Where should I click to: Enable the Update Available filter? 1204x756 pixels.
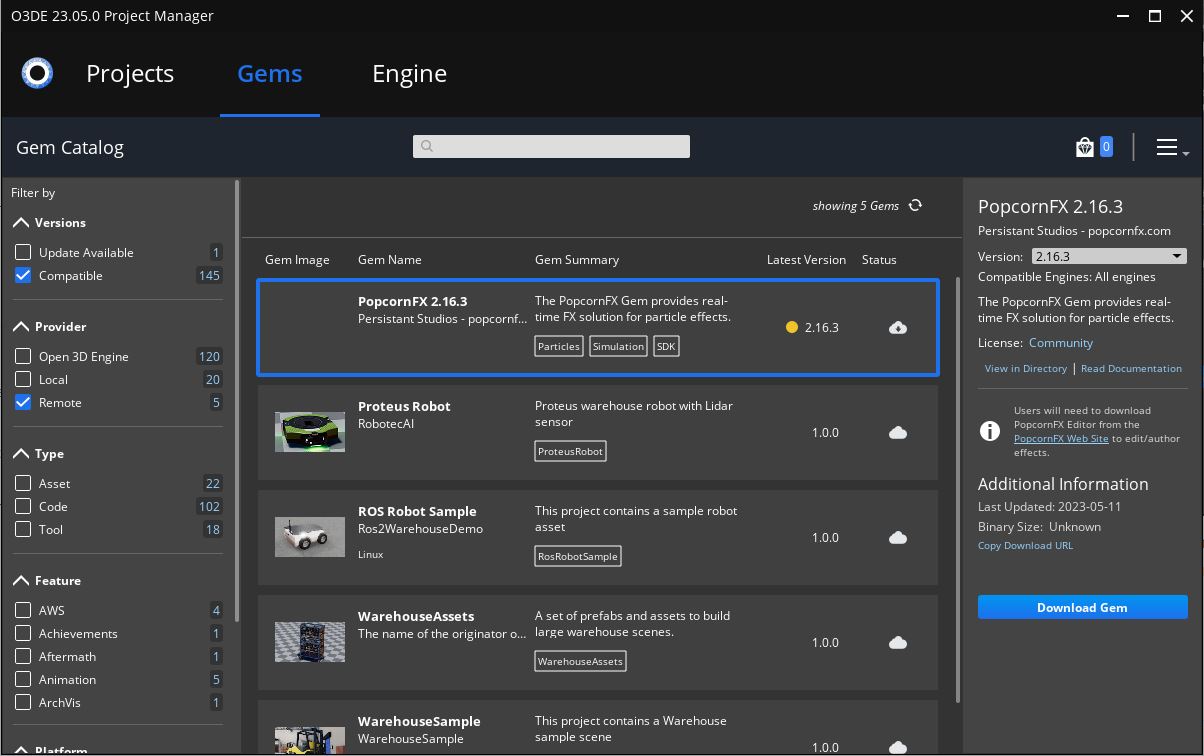pos(22,252)
